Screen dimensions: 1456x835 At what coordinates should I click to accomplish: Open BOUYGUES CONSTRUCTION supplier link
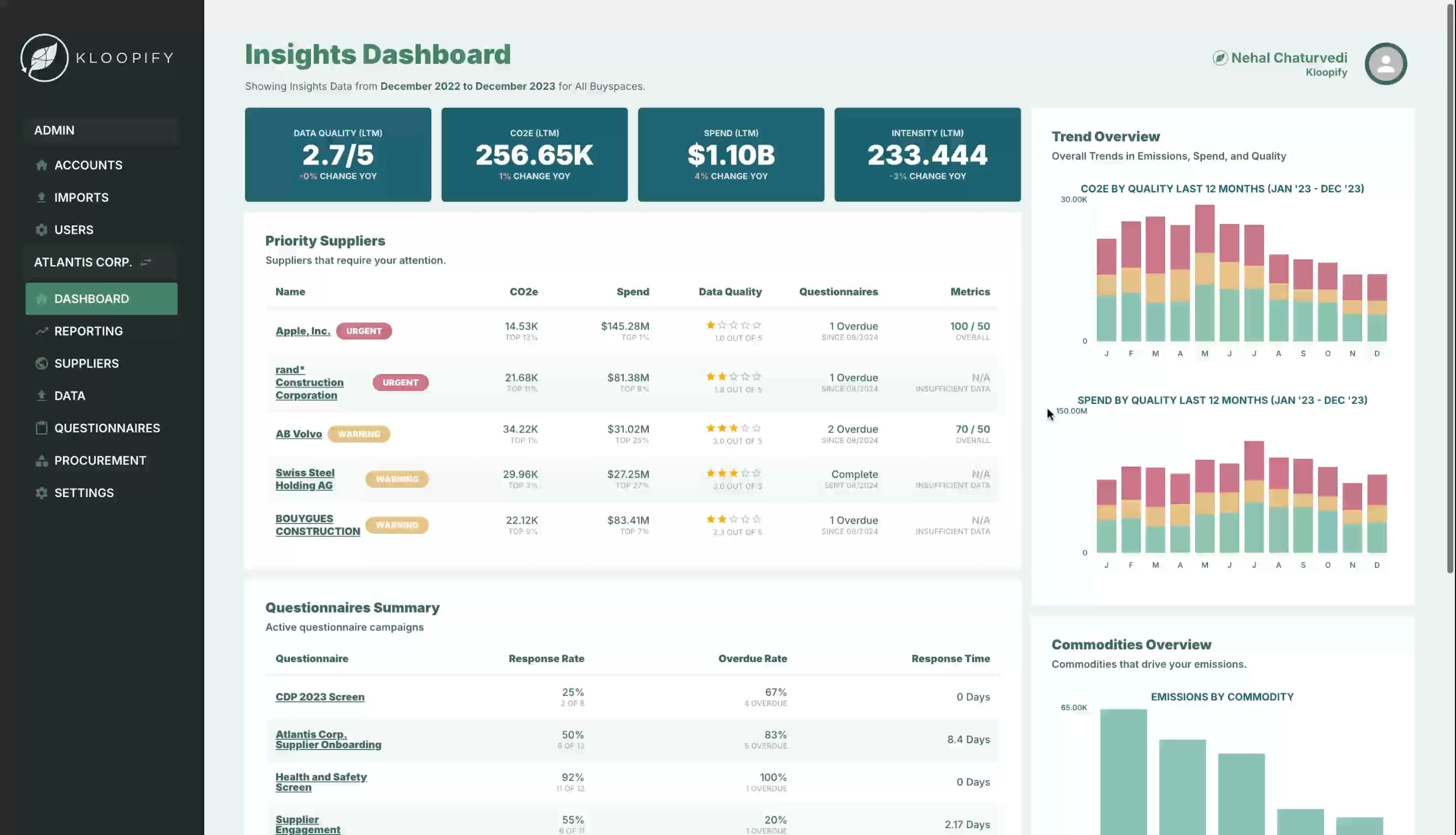click(318, 525)
